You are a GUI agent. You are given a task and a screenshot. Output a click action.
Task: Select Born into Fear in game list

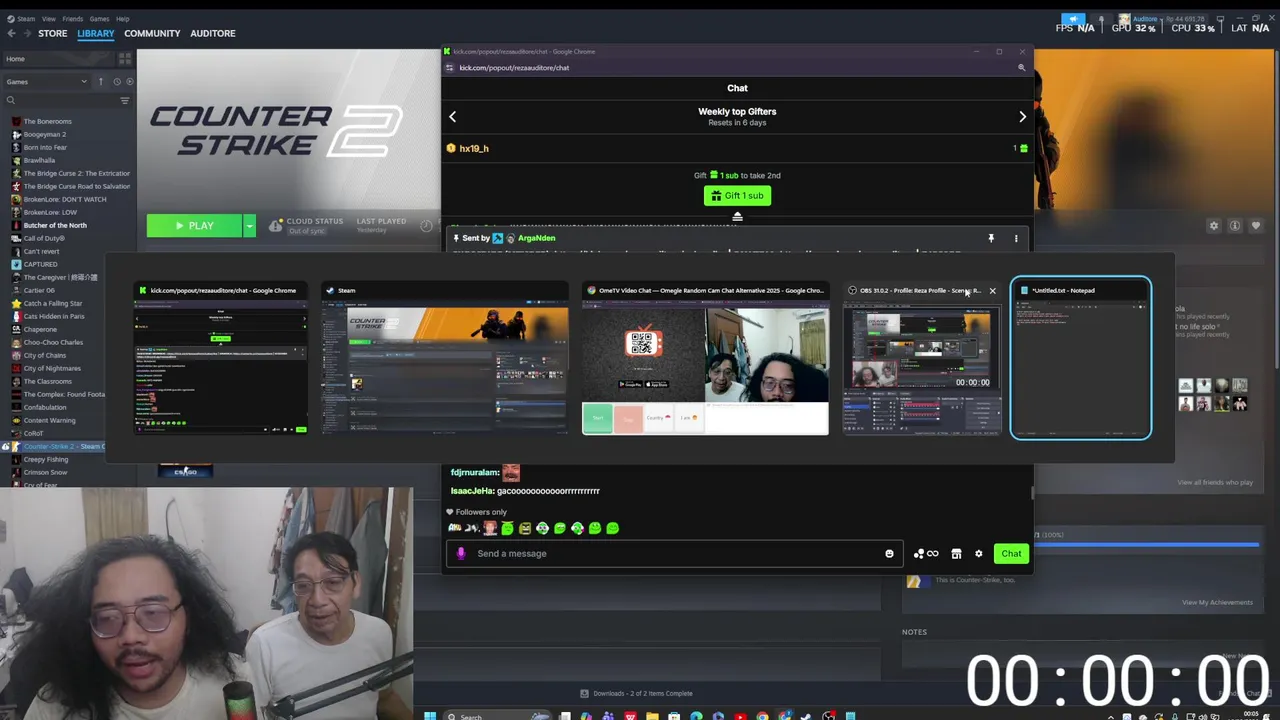[45, 147]
